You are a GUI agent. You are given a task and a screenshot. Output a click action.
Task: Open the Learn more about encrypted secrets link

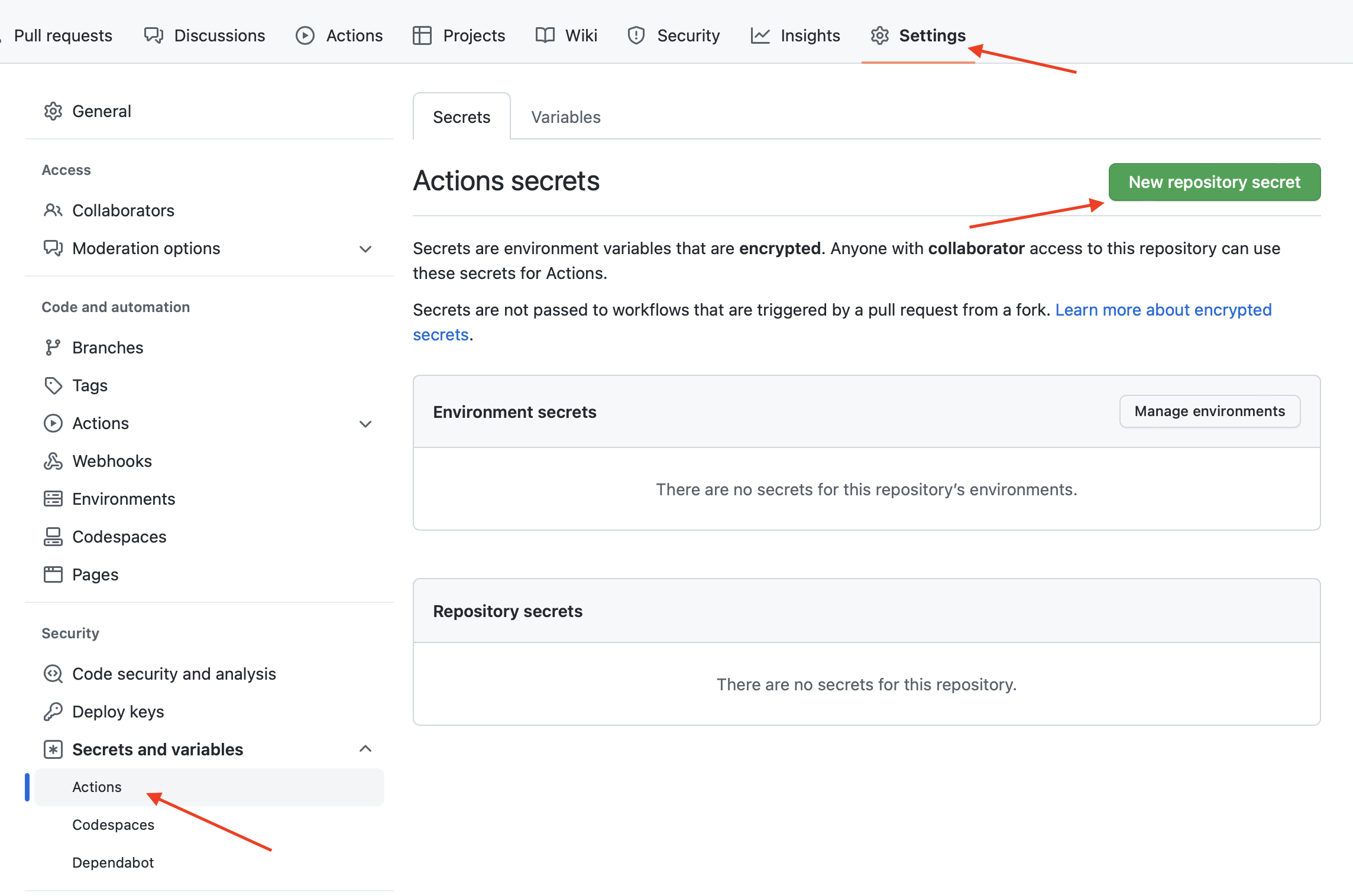[1163, 309]
